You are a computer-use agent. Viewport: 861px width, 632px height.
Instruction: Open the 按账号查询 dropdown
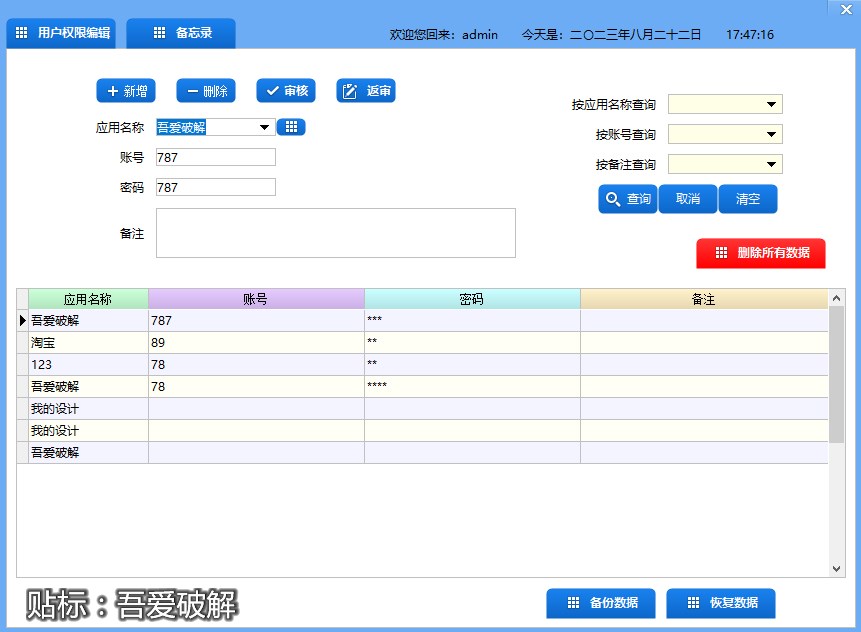point(772,133)
